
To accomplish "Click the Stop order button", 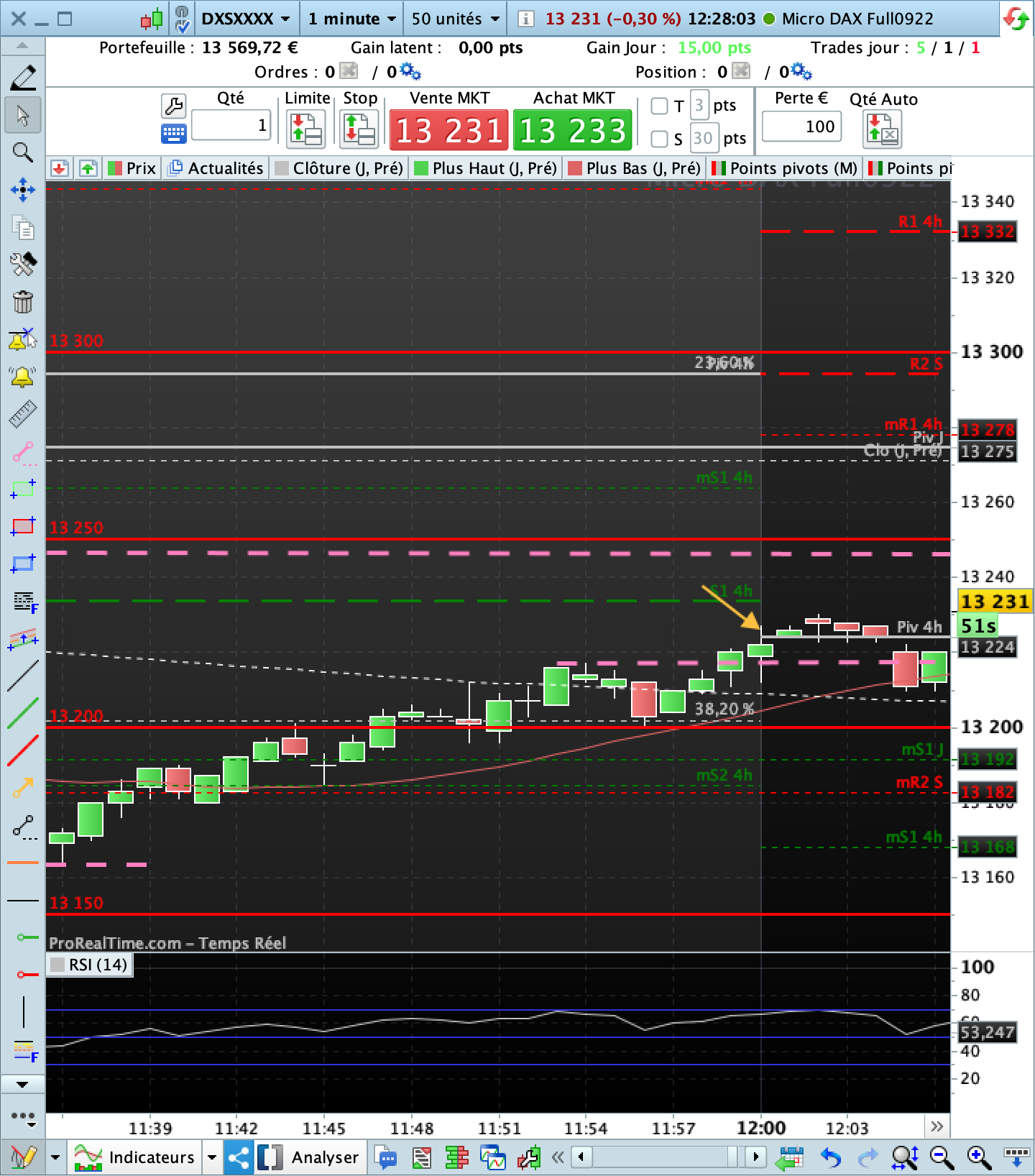I will (x=359, y=130).
